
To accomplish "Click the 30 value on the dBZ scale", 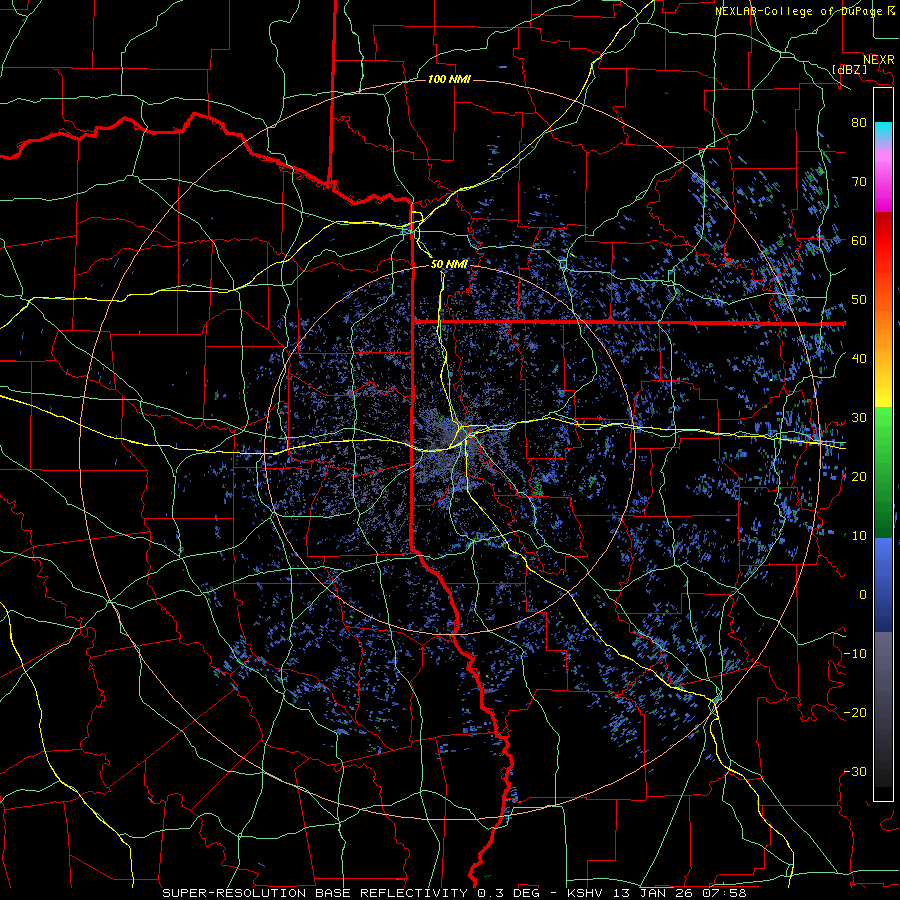I will (859, 417).
